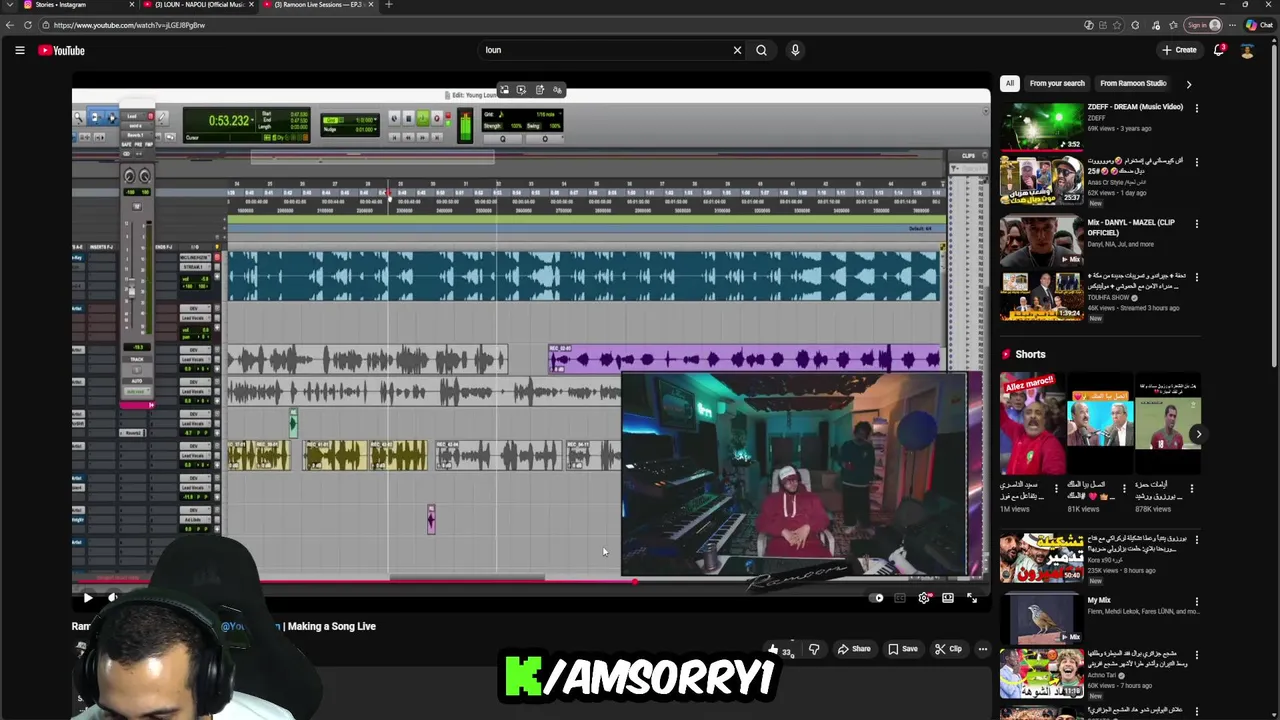This screenshot has width=1280, height=720.
Task: Open more actions ellipsis below video
Action: click(983, 649)
